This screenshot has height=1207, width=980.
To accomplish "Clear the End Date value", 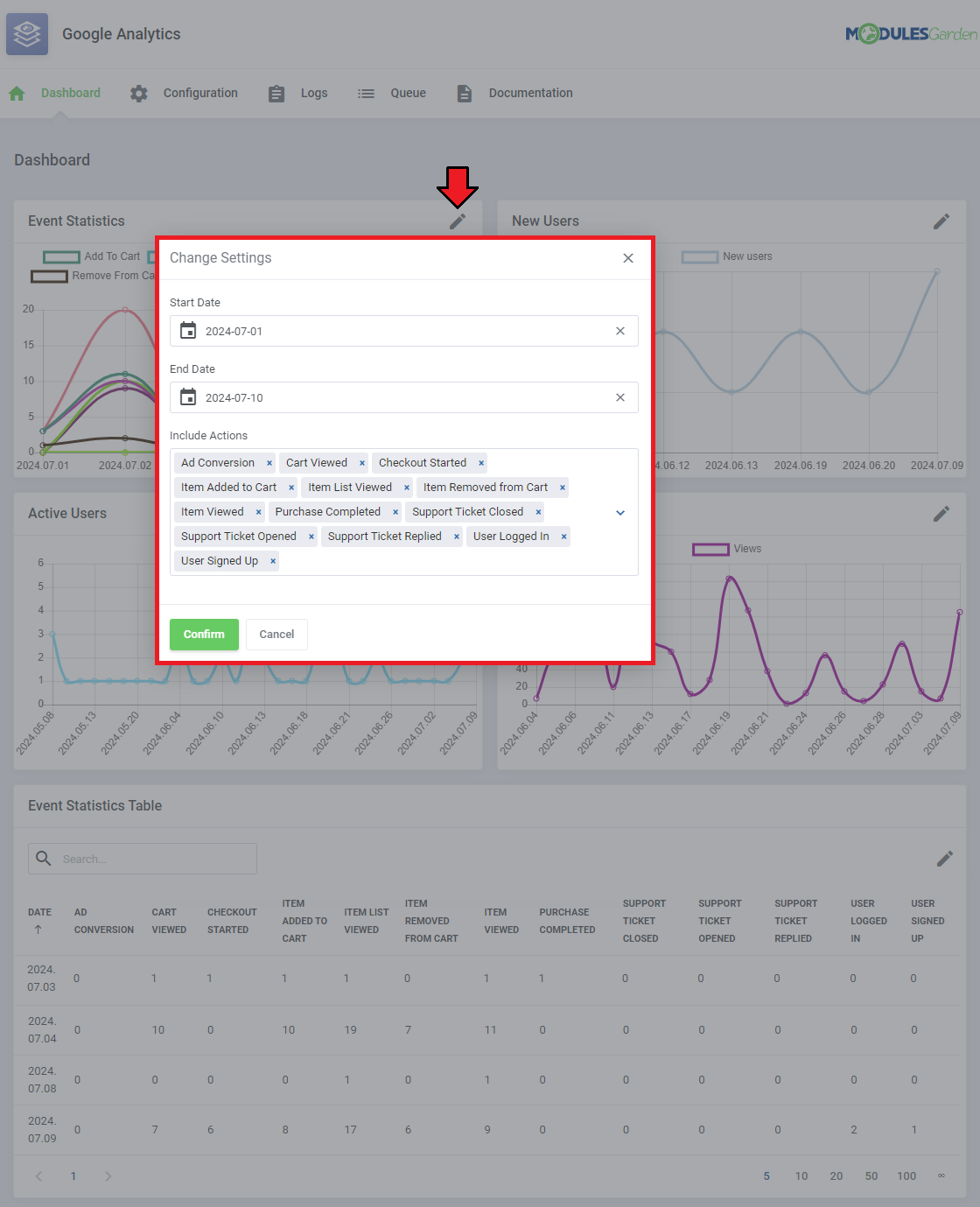I will click(620, 397).
